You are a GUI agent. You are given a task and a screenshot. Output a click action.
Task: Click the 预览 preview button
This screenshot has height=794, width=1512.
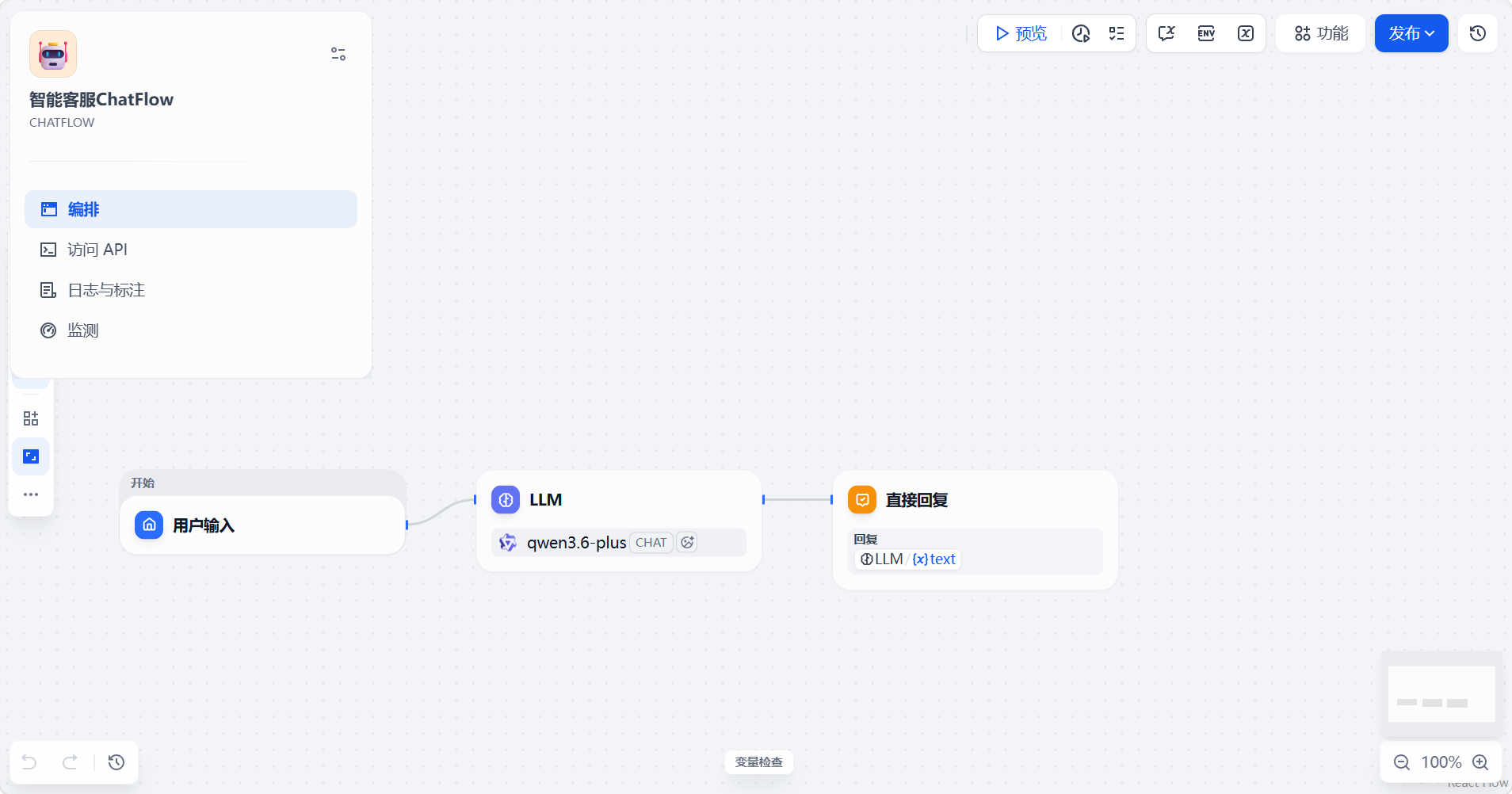point(1021,33)
